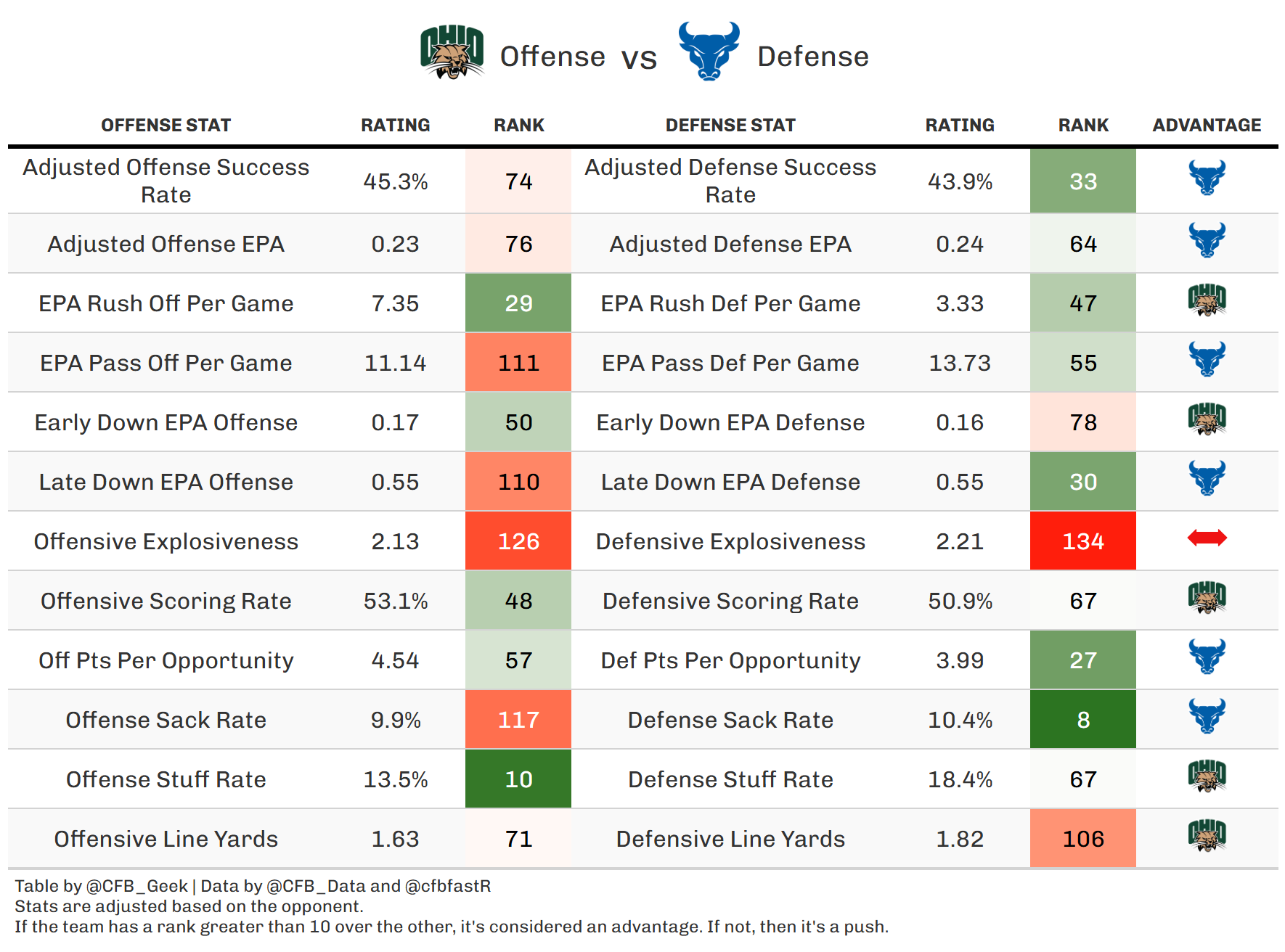
Task: Click the table credits line mentioning @CFB_Geek
Action: pyautogui.click(x=253, y=886)
